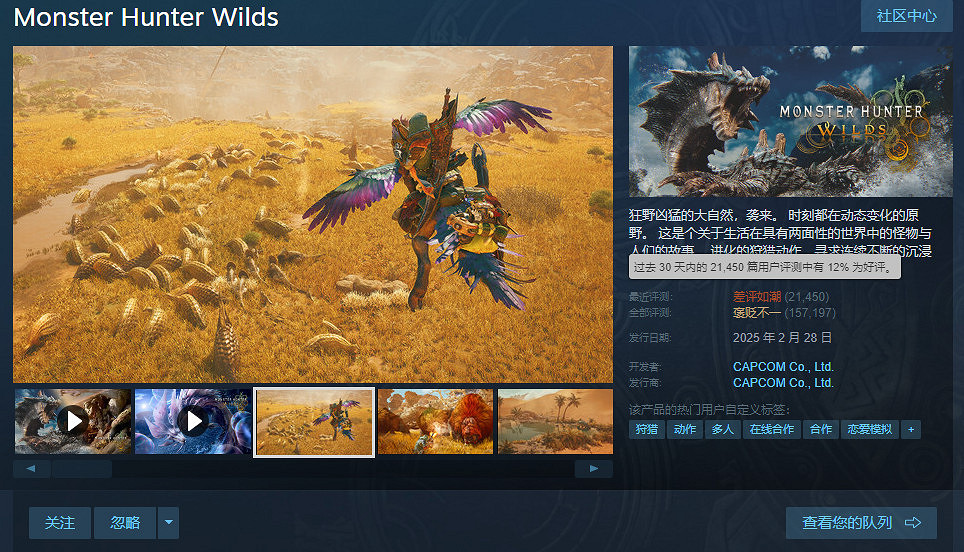This screenshot has height=552, width=964.
Task: Click the plus icon to add a tag
Action: 911,429
